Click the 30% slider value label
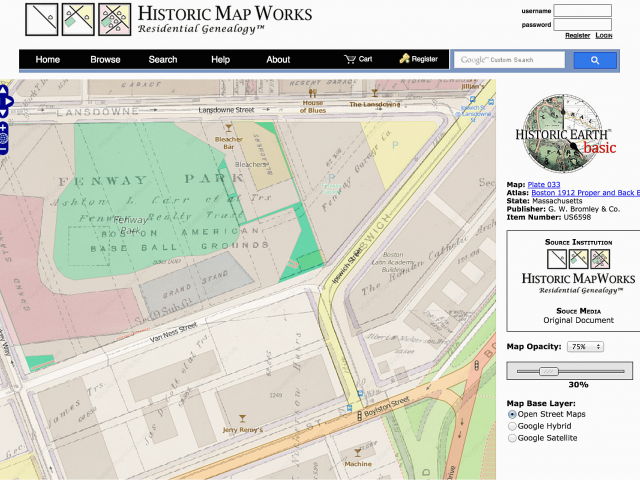 click(x=578, y=385)
